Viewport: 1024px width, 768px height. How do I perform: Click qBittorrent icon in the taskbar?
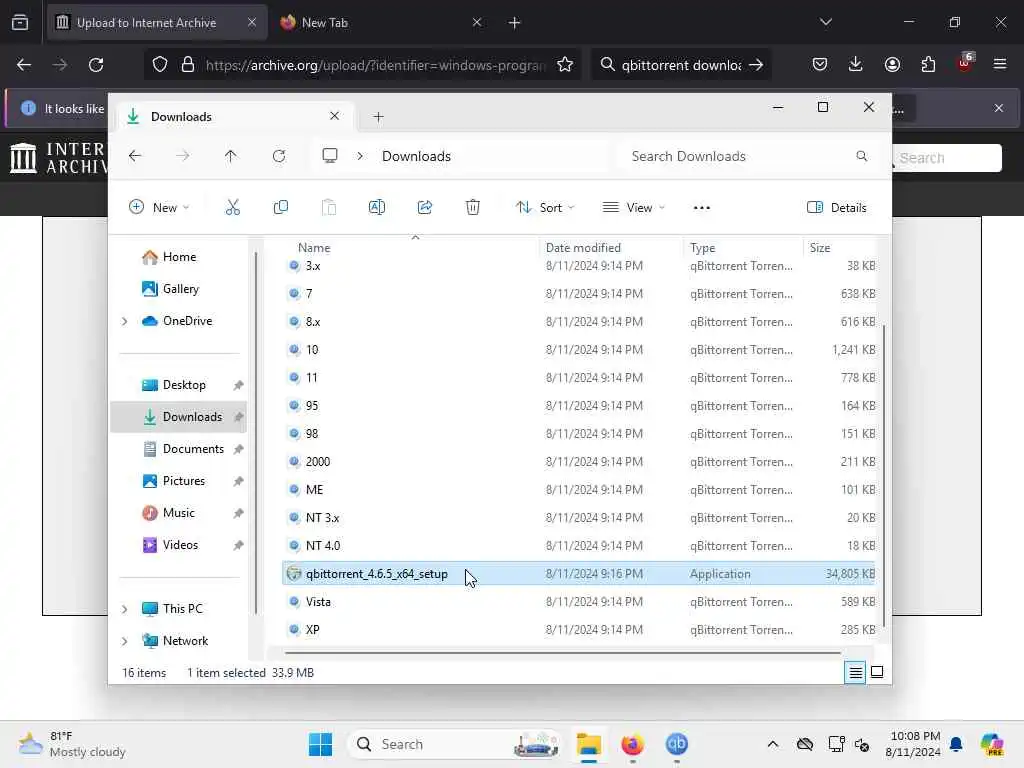[x=677, y=744]
